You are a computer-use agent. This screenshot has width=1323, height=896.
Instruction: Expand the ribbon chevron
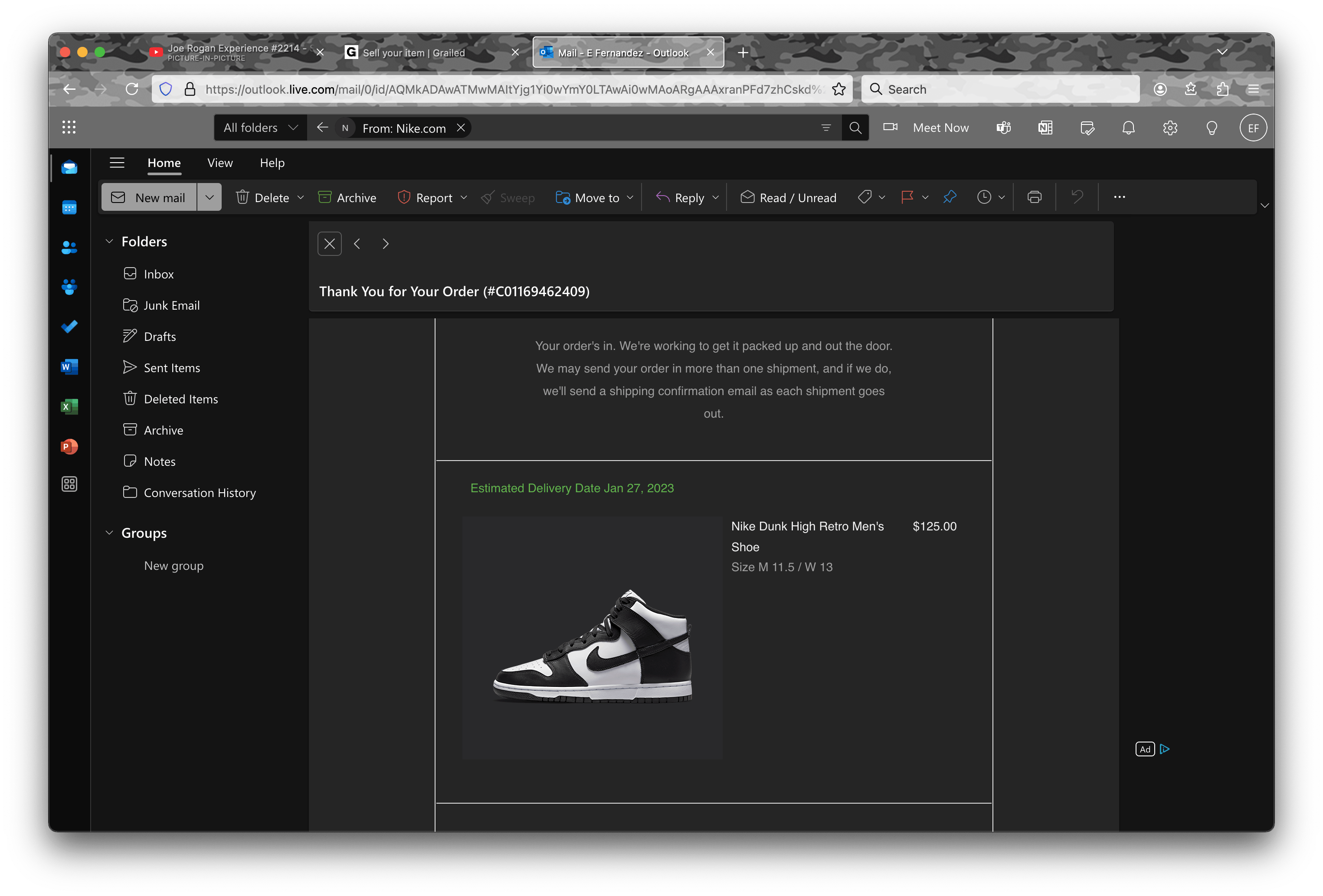coord(1264,206)
